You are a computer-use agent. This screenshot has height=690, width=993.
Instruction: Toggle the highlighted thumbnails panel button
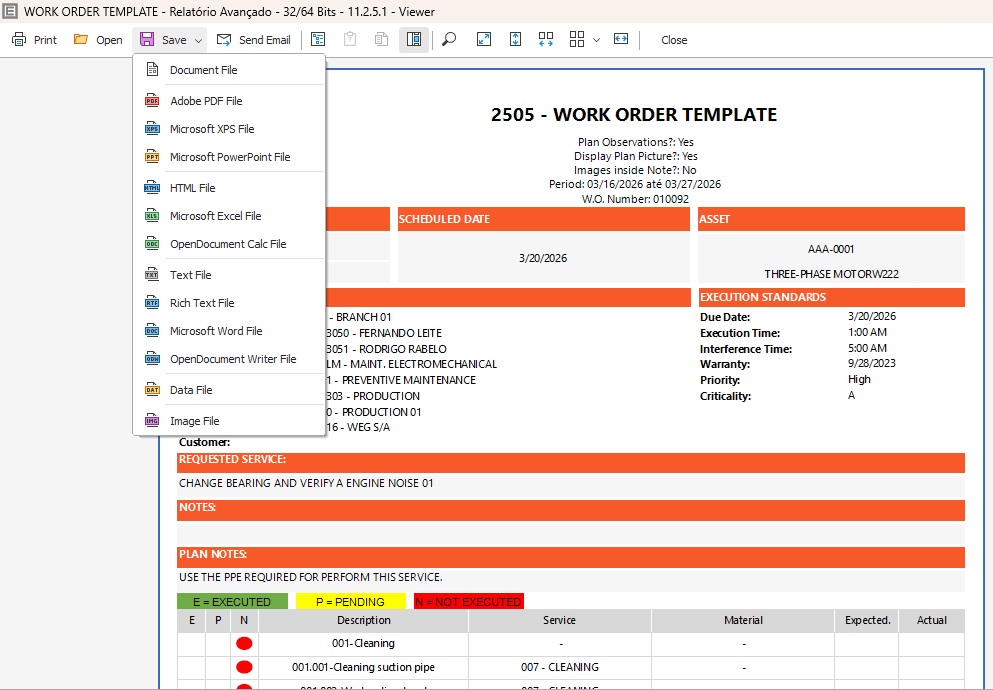tap(413, 40)
